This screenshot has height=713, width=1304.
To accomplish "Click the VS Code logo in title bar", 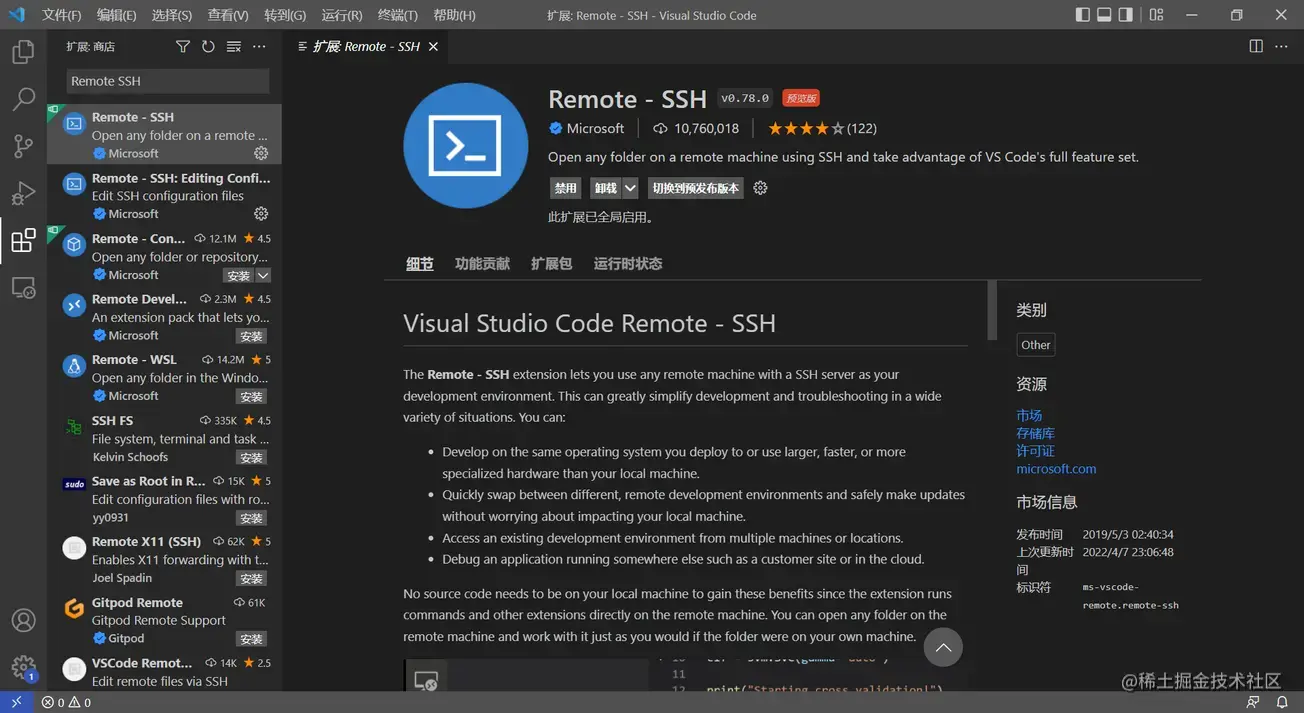I will coord(16,15).
